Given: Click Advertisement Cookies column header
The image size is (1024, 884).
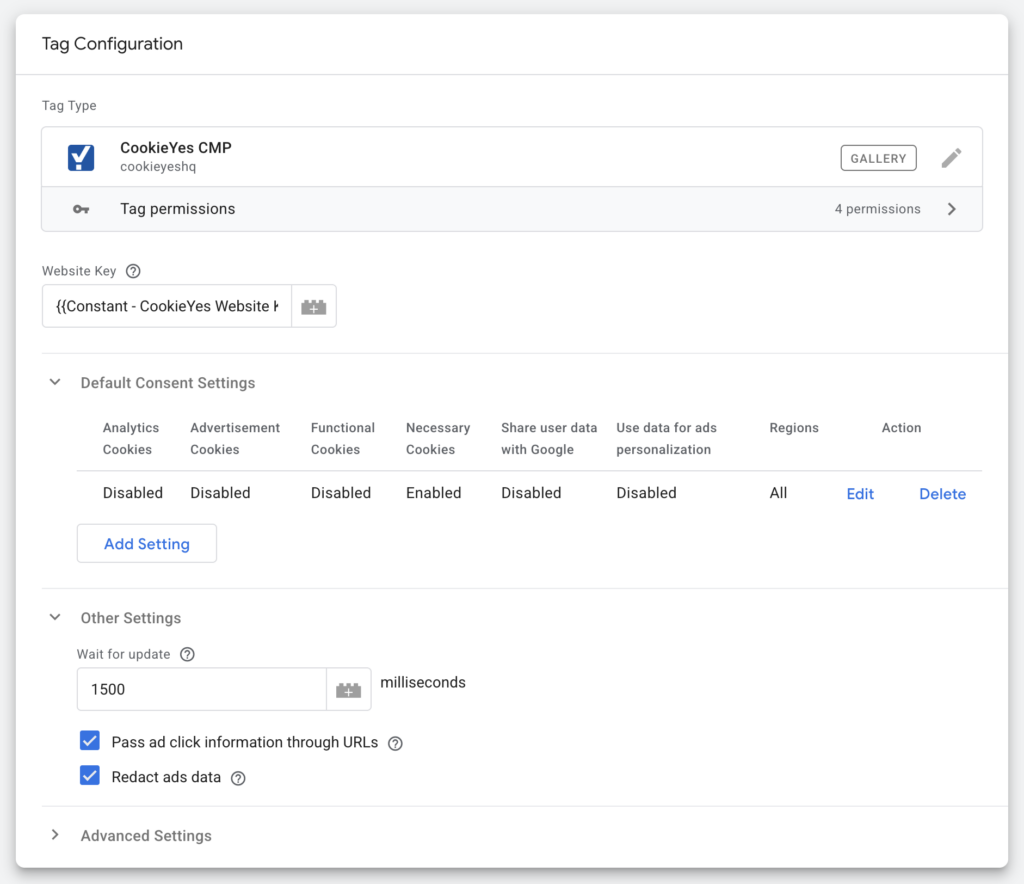Looking at the screenshot, I should pyautogui.click(x=235, y=438).
